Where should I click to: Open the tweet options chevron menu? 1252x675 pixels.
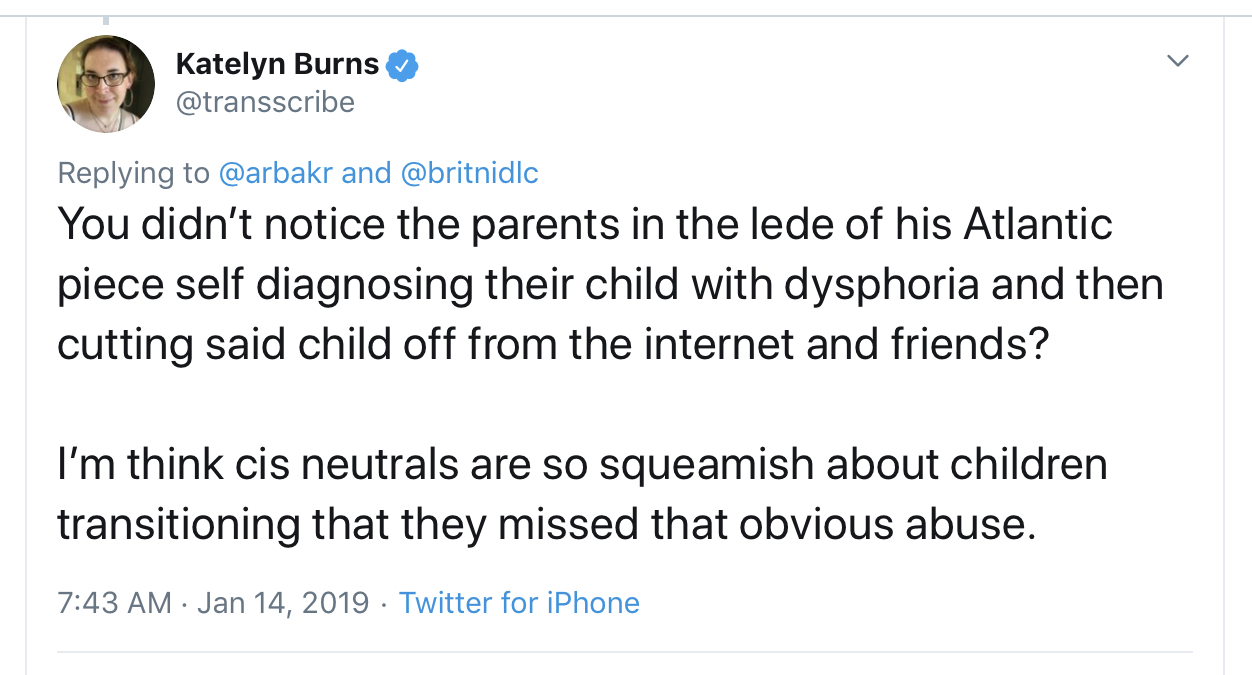point(1179,62)
